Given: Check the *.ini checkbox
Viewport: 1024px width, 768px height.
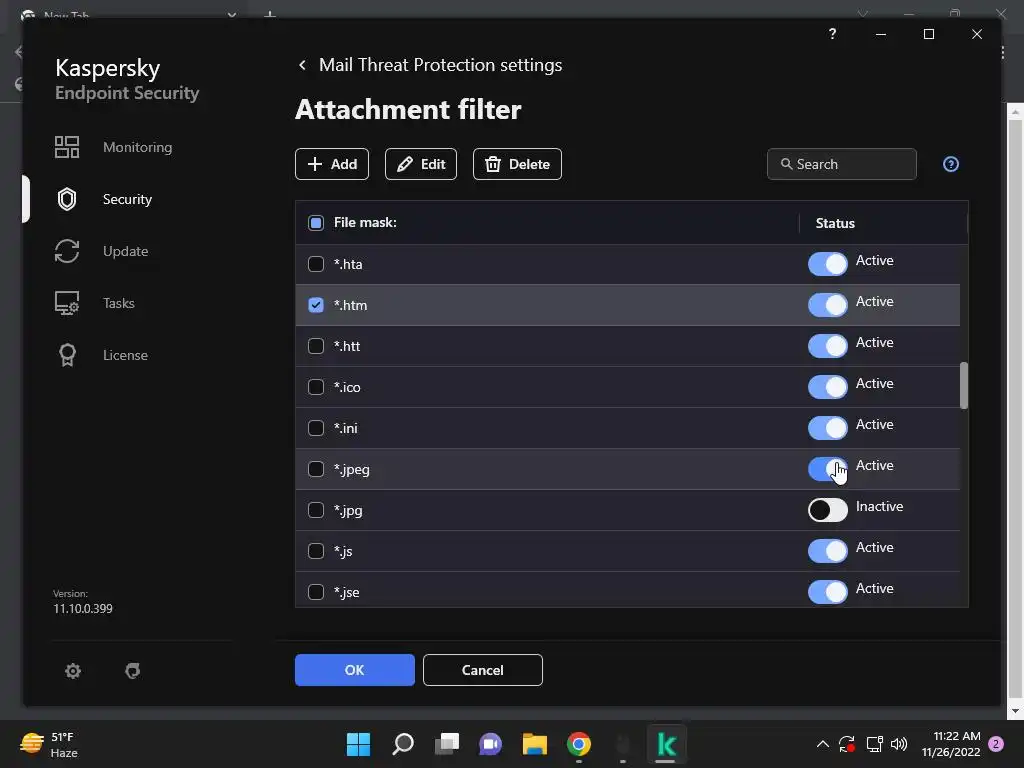Looking at the screenshot, I should tap(316, 428).
